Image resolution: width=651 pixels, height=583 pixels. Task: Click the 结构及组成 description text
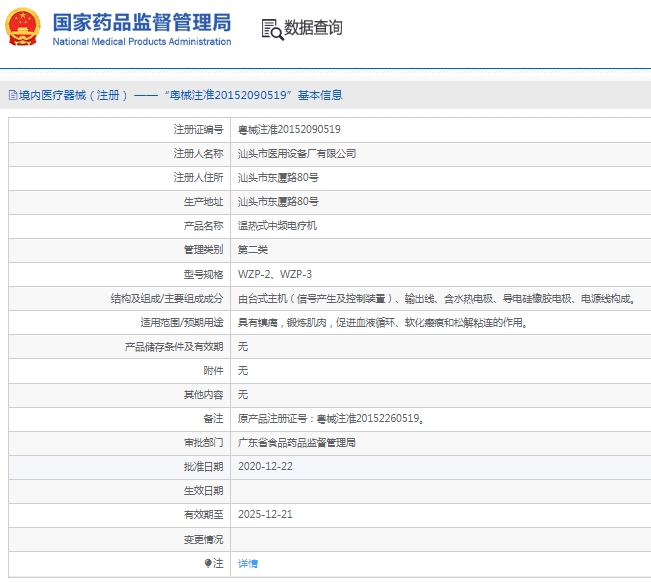click(x=436, y=299)
